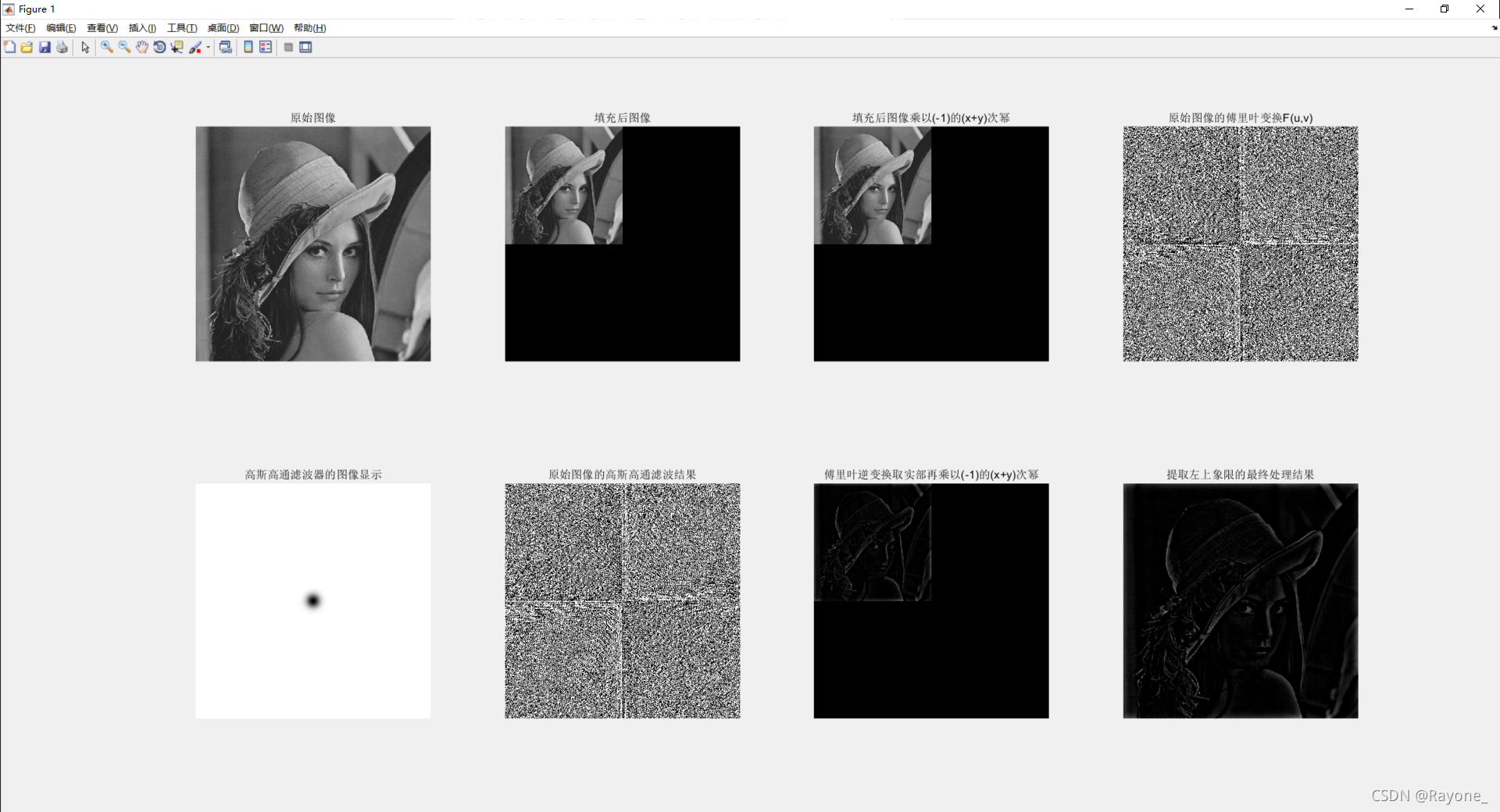
Task: Insert a colorbar using the toolbar icon
Action: click(248, 48)
